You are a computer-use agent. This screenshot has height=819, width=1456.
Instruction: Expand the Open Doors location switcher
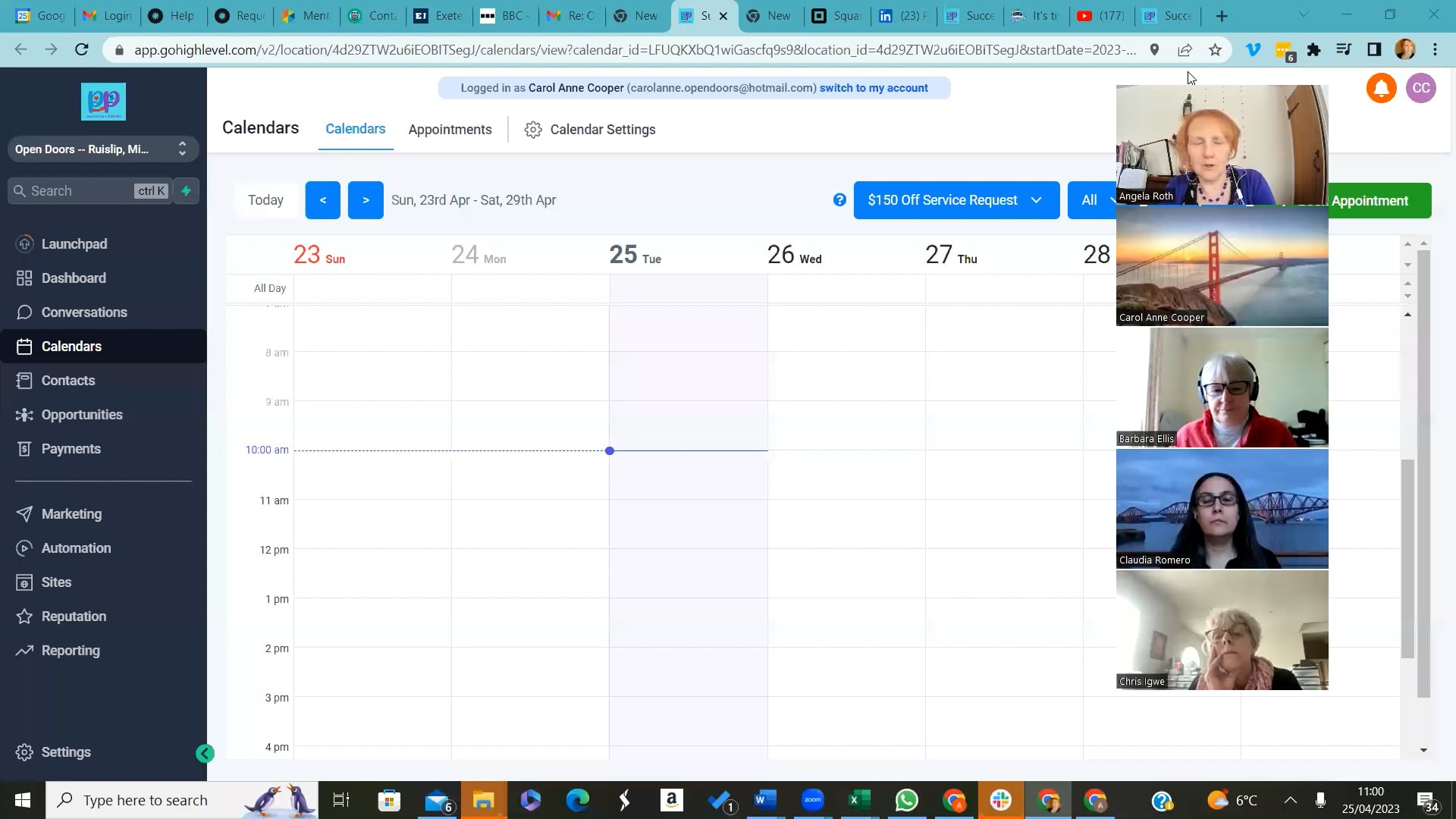point(103,149)
